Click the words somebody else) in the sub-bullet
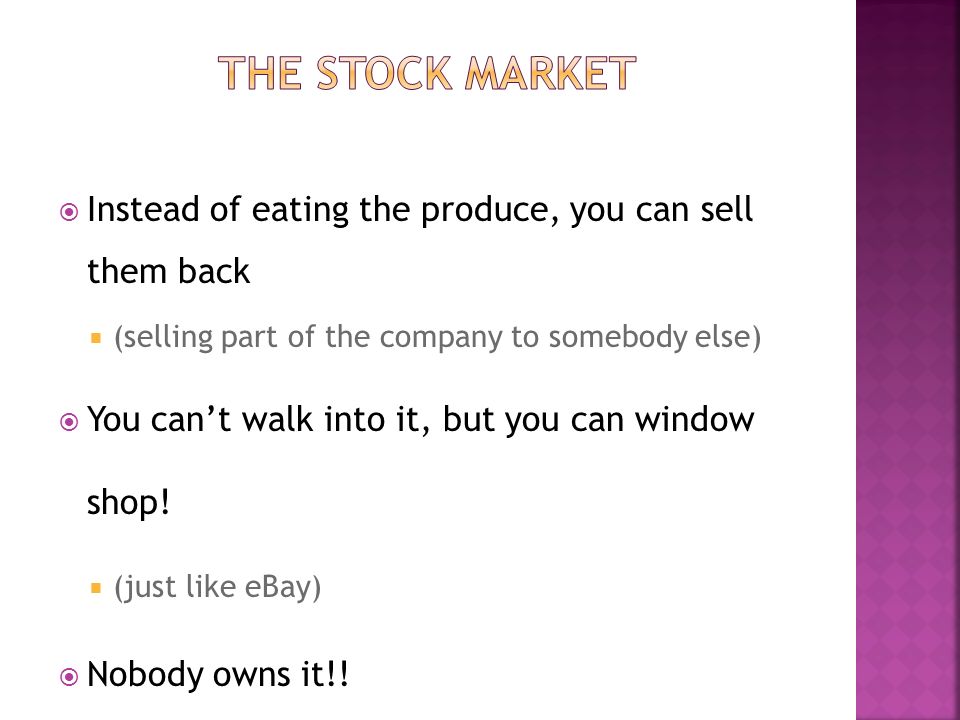Screen dimensions: 960x720 click(654, 337)
